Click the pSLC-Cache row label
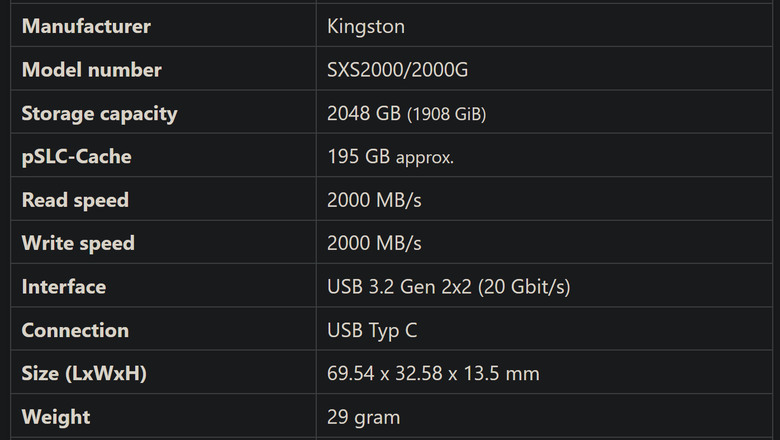This screenshot has height=440, width=780. [x=77, y=157]
